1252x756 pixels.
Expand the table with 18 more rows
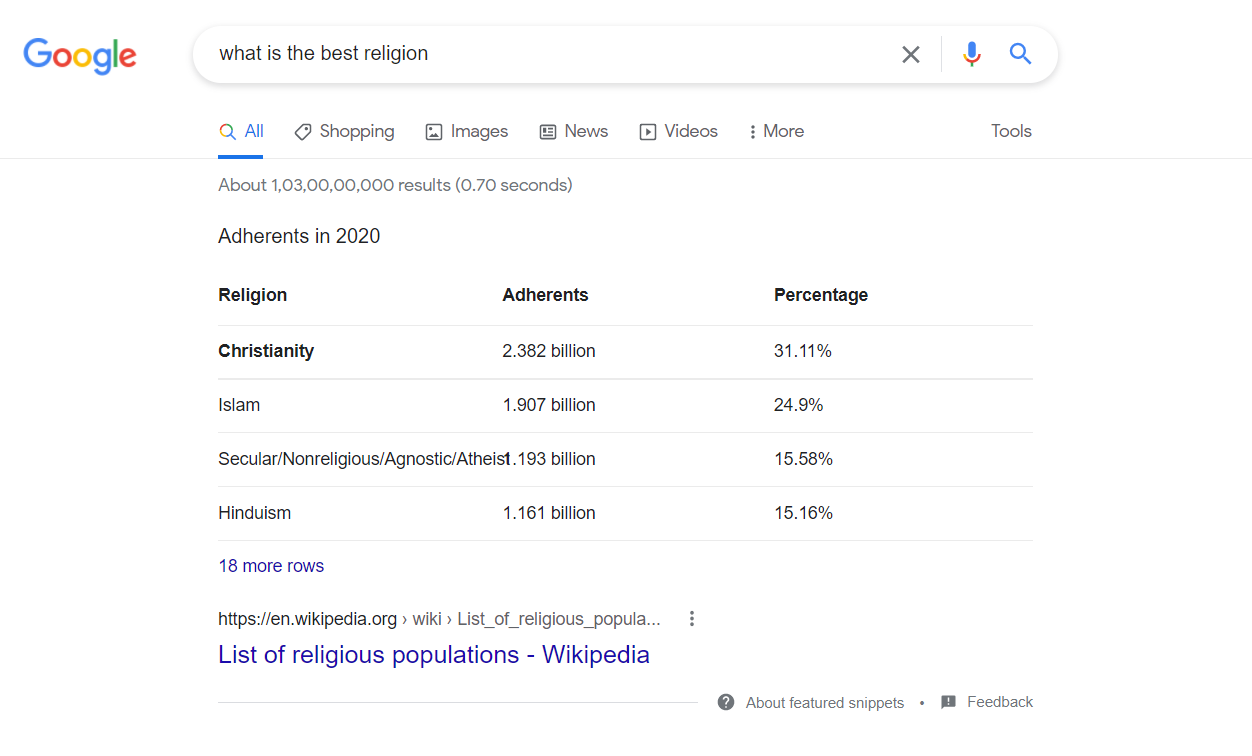pyautogui.click(x=270, y=565)
